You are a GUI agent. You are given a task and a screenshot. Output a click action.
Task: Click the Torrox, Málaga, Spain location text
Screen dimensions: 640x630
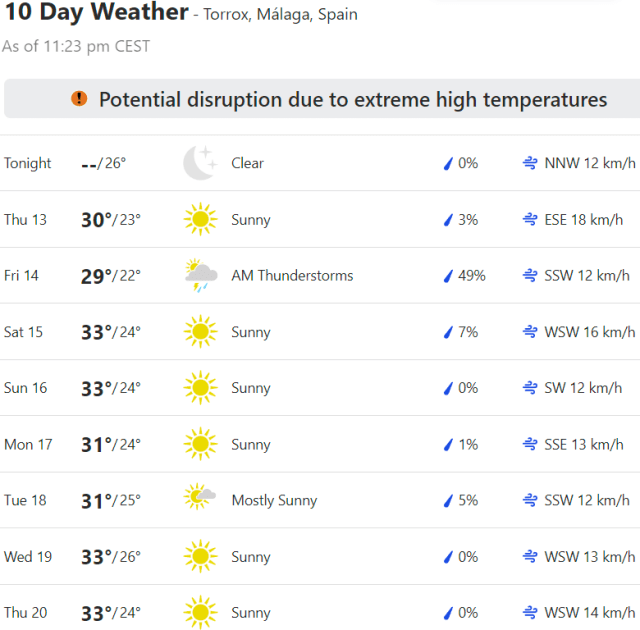[280, 15]
